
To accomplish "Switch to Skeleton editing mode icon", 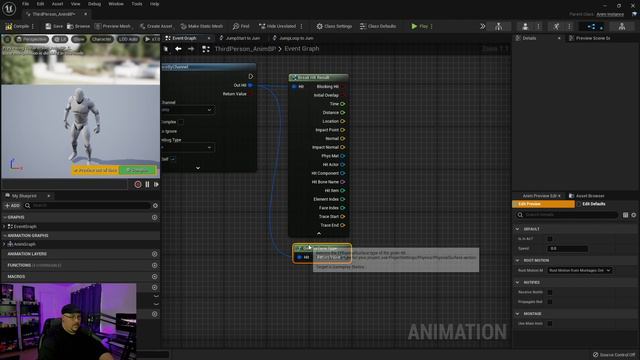I will coord(499,27).
